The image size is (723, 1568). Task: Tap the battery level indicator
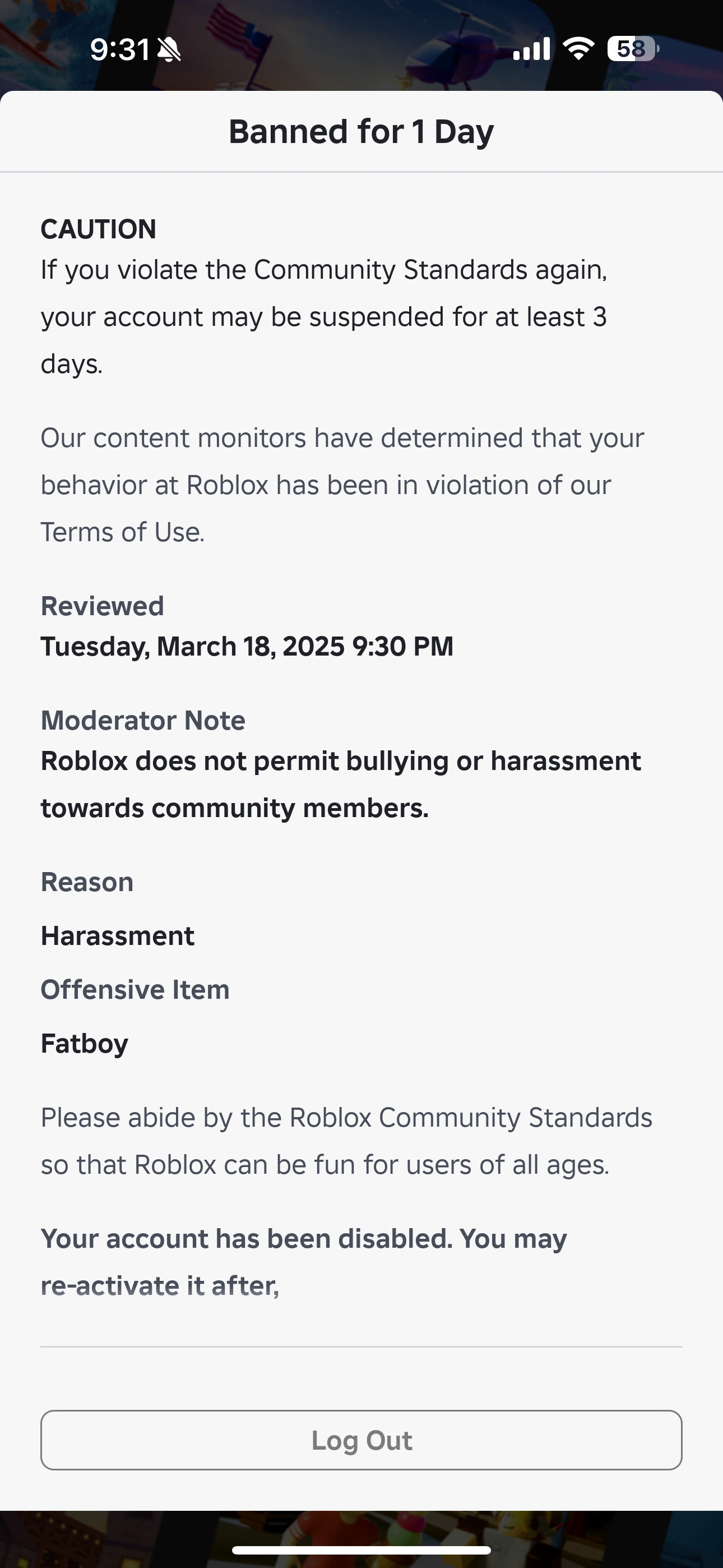pyautogui.click(x=632, y=49)
